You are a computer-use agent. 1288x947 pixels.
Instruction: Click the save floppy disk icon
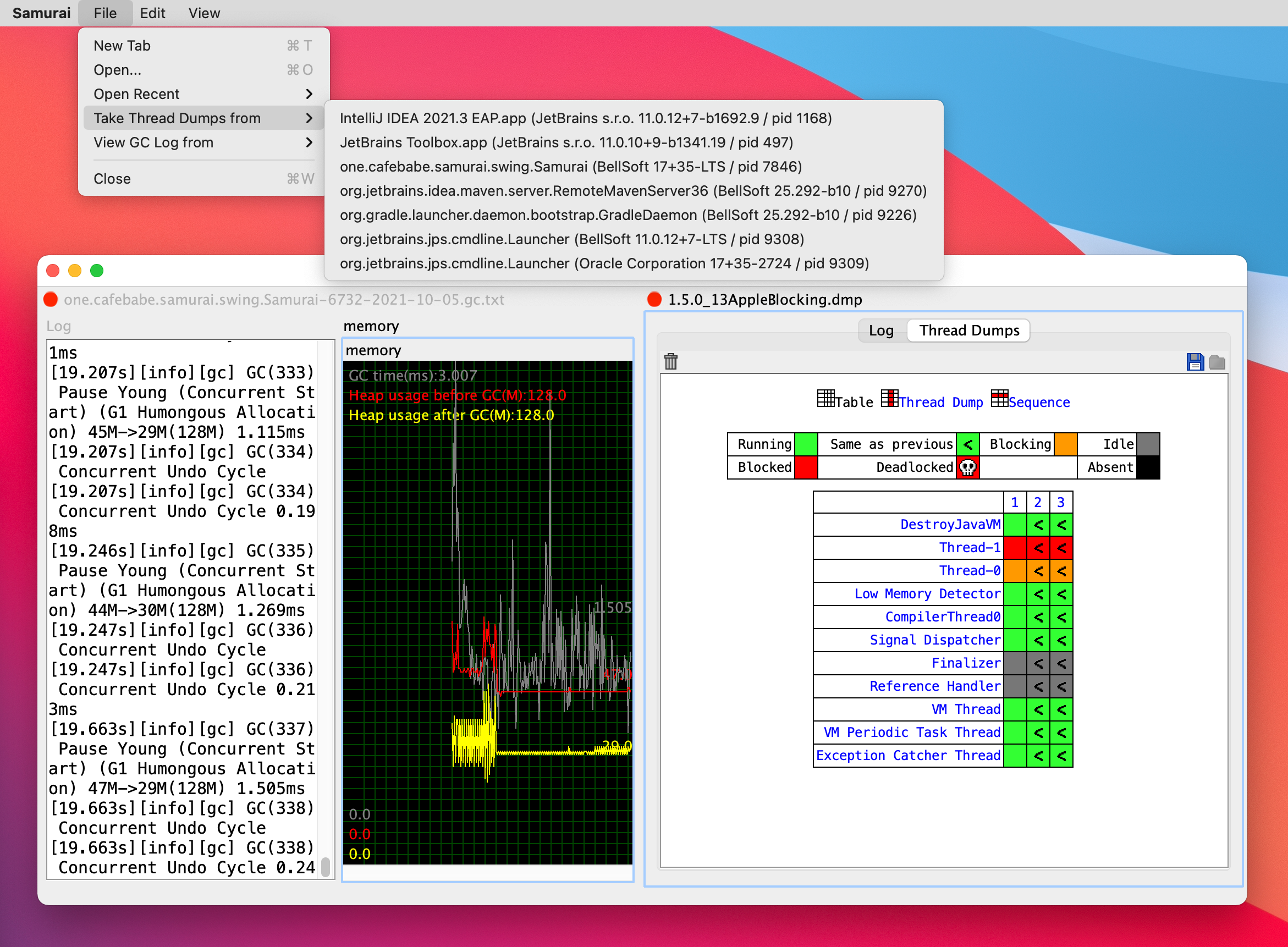click(1195, 362)
